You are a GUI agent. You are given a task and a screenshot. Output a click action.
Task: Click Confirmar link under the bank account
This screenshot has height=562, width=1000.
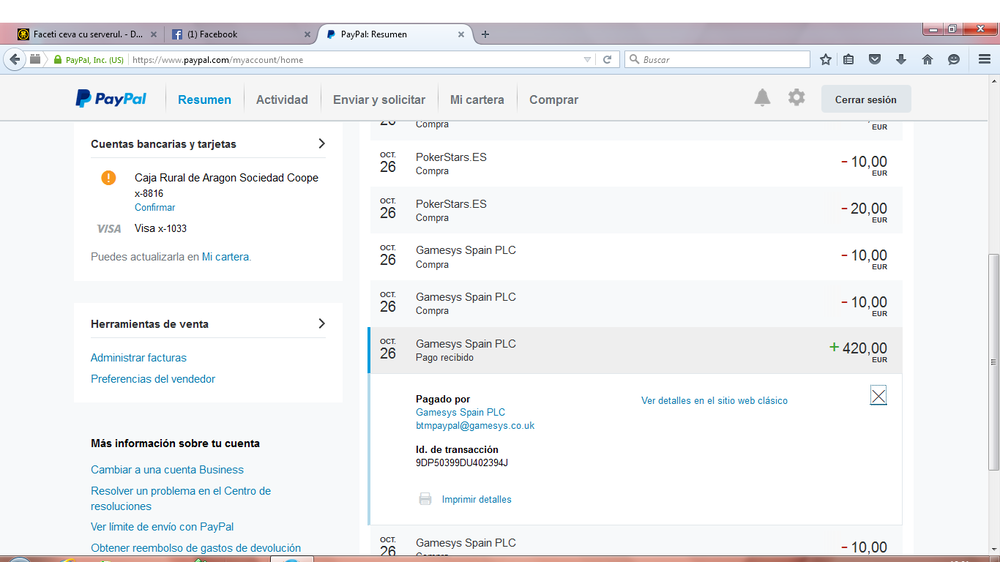pos(155,208)
